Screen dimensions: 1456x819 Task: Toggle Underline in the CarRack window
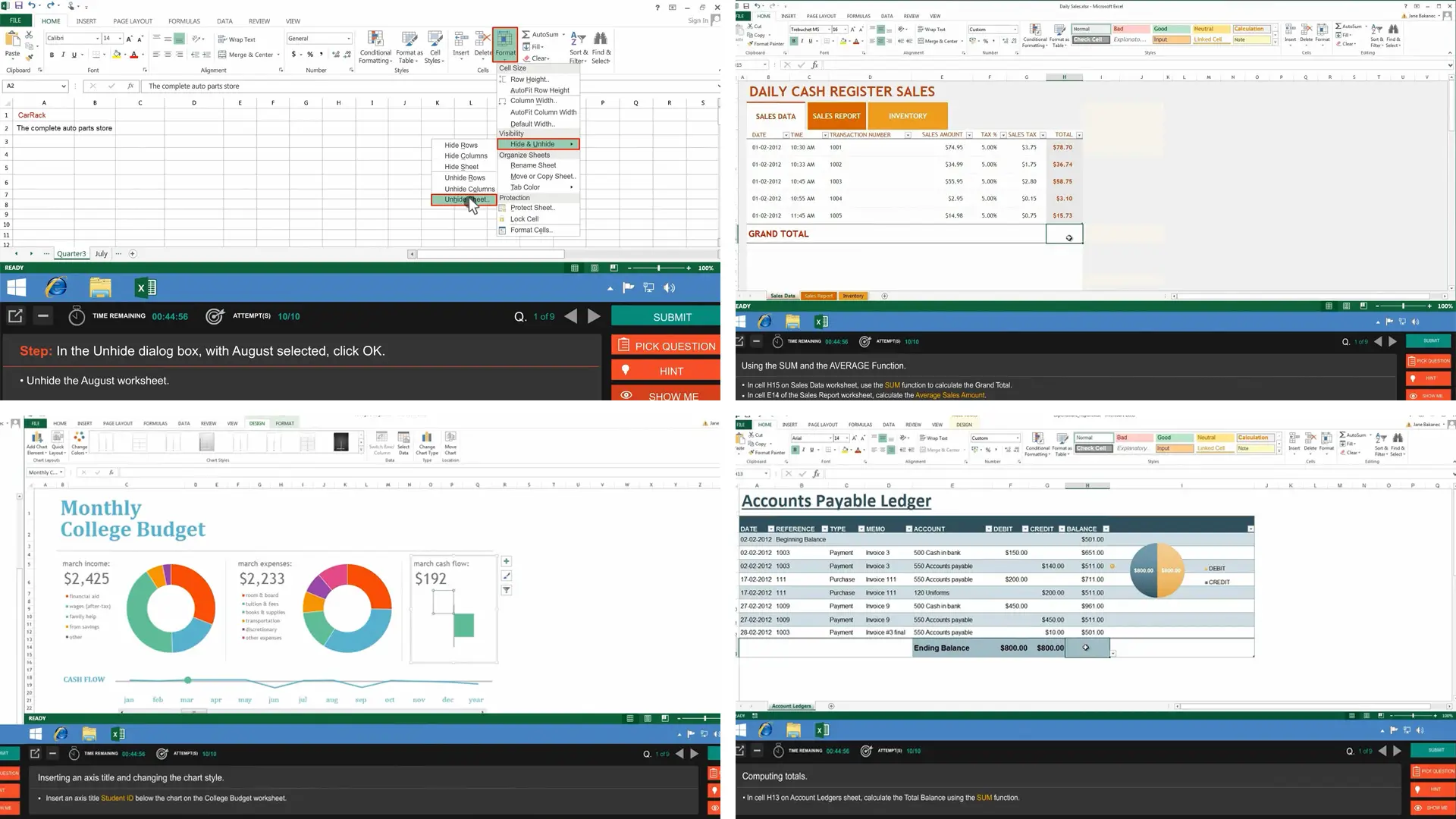pos(74,55)
